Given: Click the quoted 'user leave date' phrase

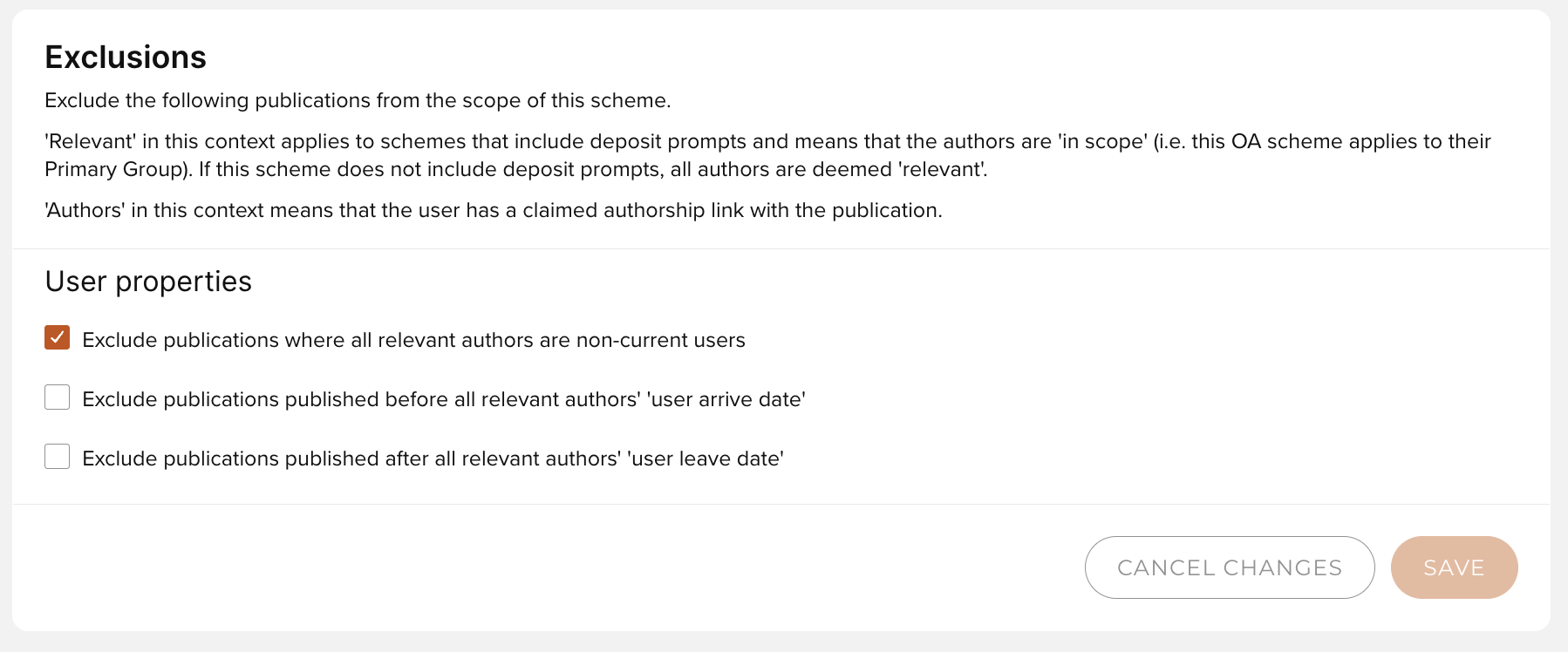Looking at the screenshot, I should (x=705, y=458).
